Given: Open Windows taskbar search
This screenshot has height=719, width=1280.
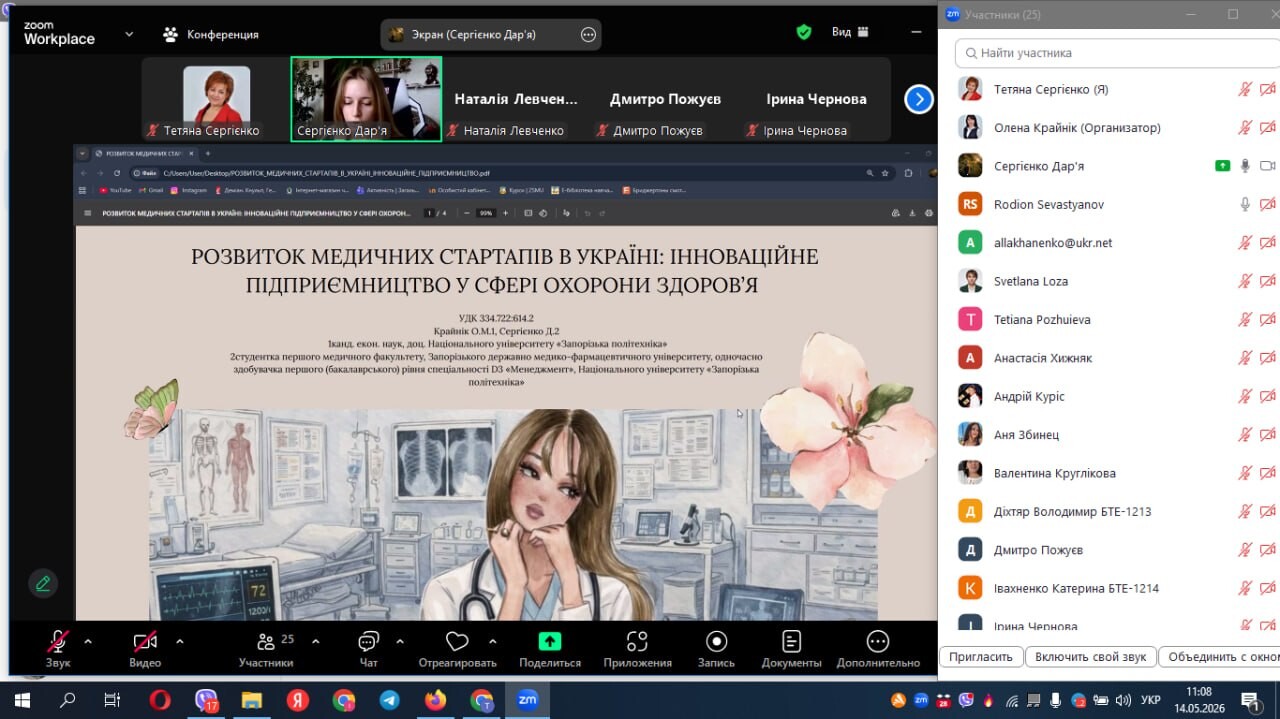Looking at the screenshot, I should pos(67,700).
